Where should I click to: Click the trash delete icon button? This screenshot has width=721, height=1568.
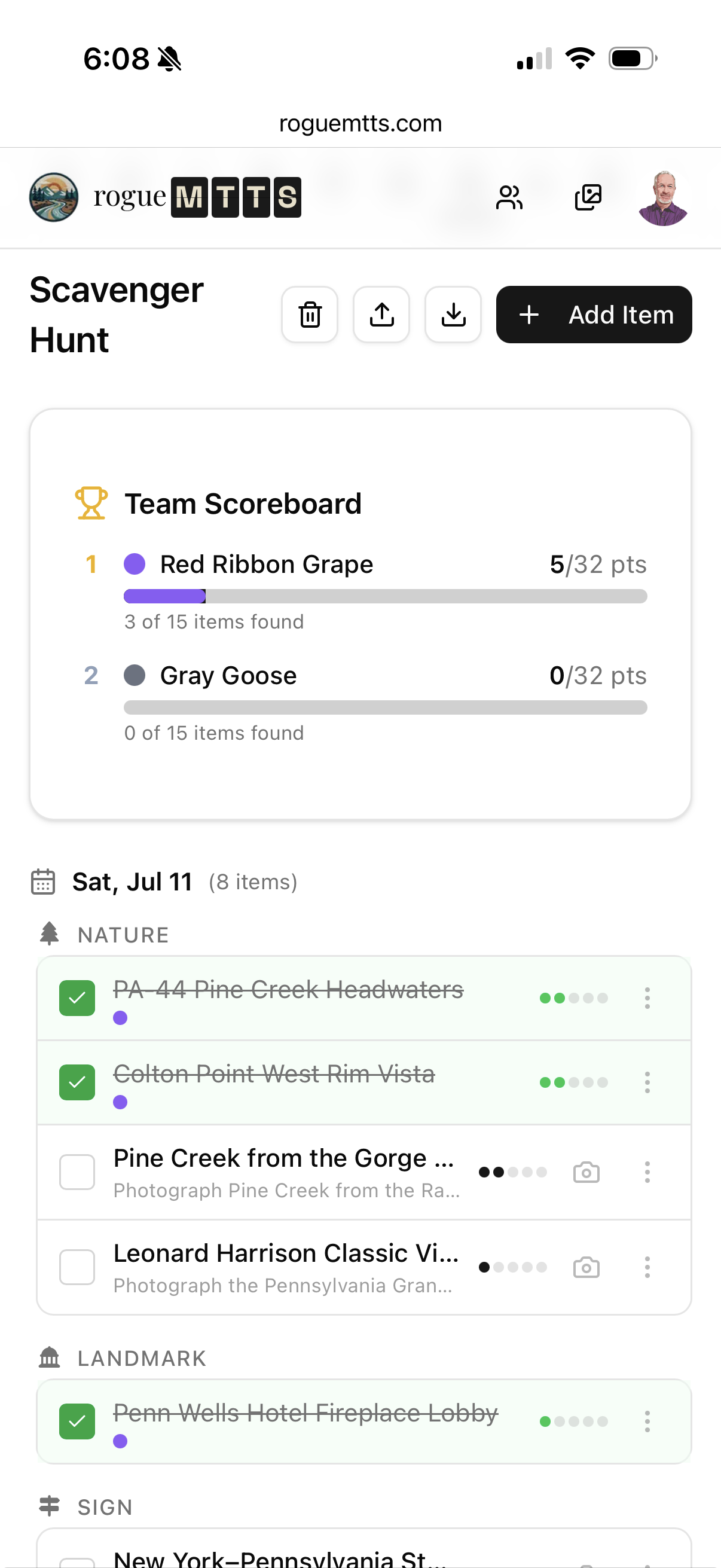point(310,315)
